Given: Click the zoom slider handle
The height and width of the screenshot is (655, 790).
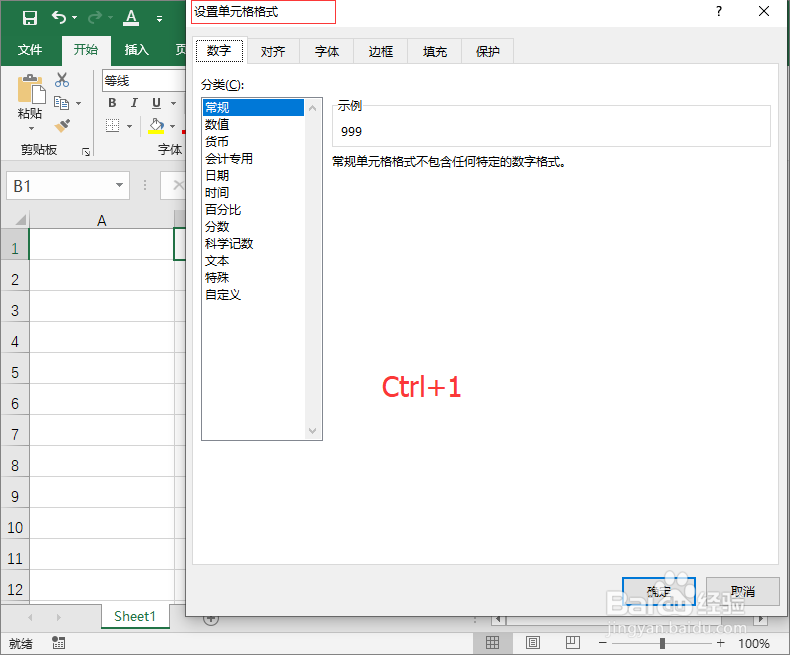Looking at the screenshot, I should pos(662,643).
